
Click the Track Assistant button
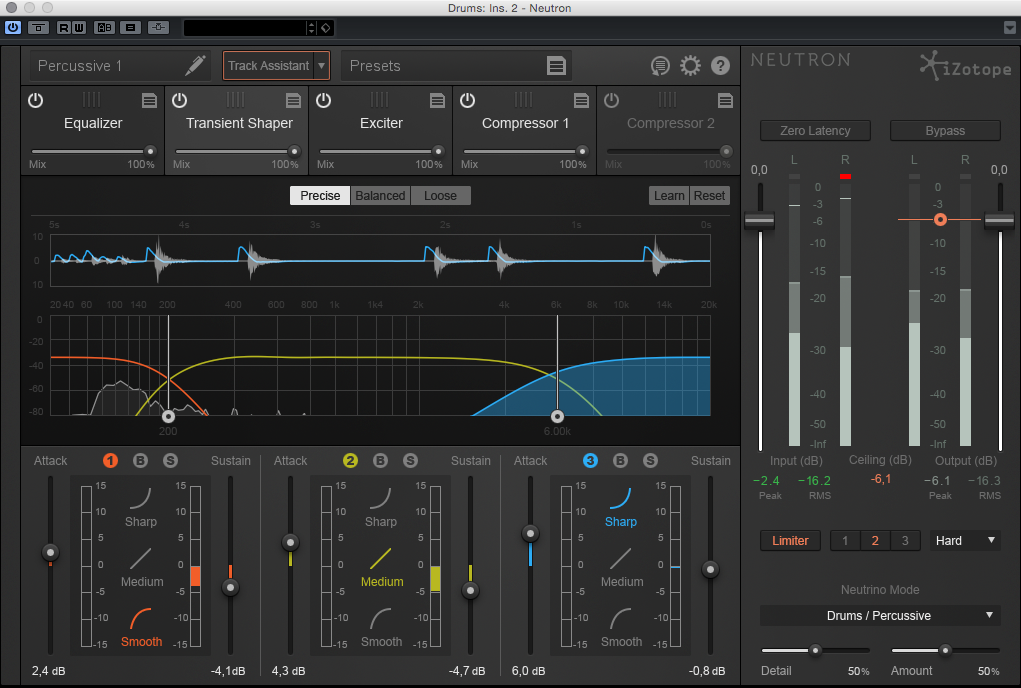pyautogui.click(x=268, y=66)
